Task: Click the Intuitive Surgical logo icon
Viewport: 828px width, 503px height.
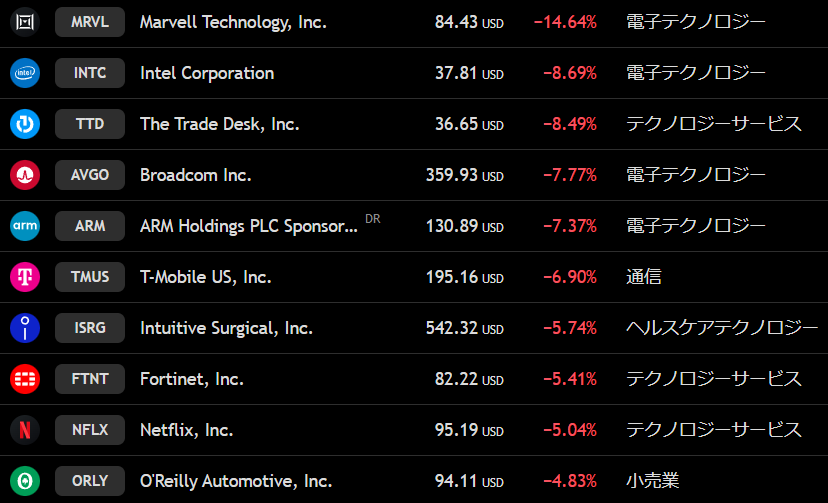Action: tap(25, 328)
